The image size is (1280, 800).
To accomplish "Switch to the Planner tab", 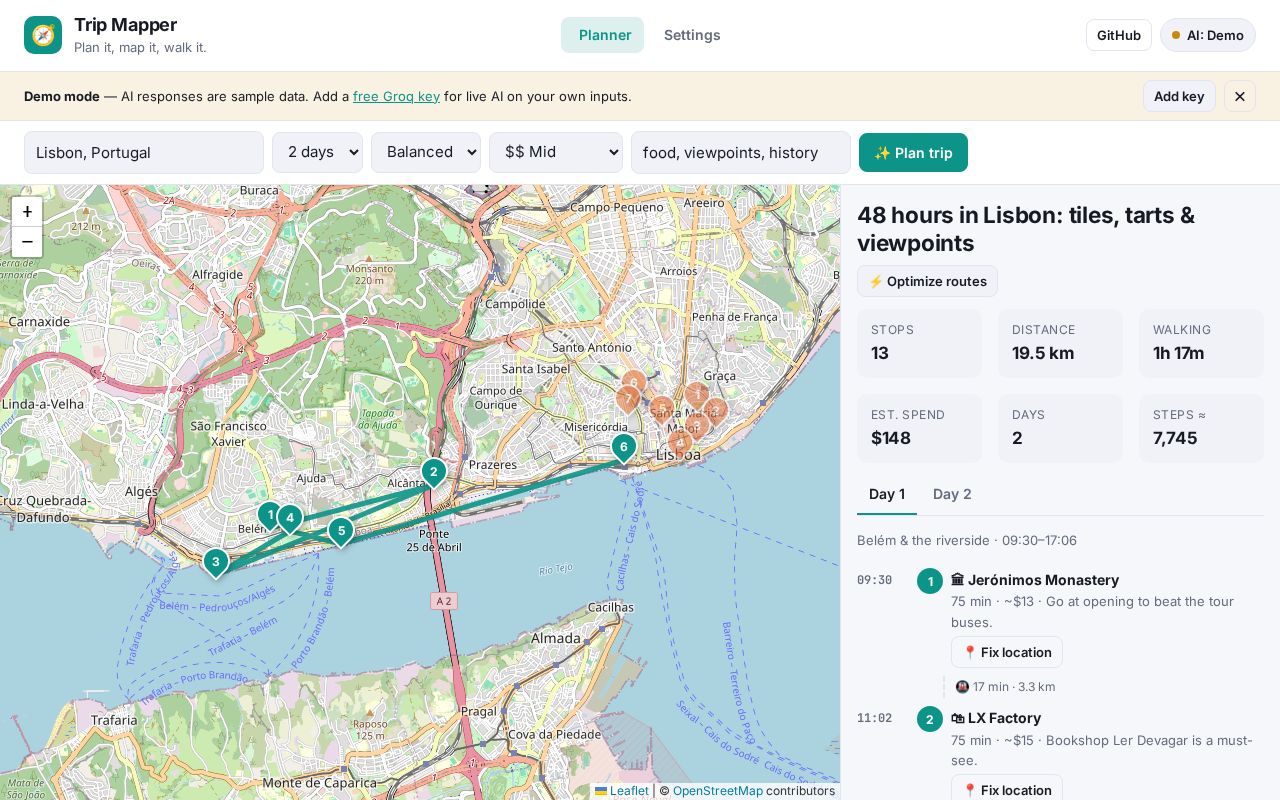I will coord(603,35).
